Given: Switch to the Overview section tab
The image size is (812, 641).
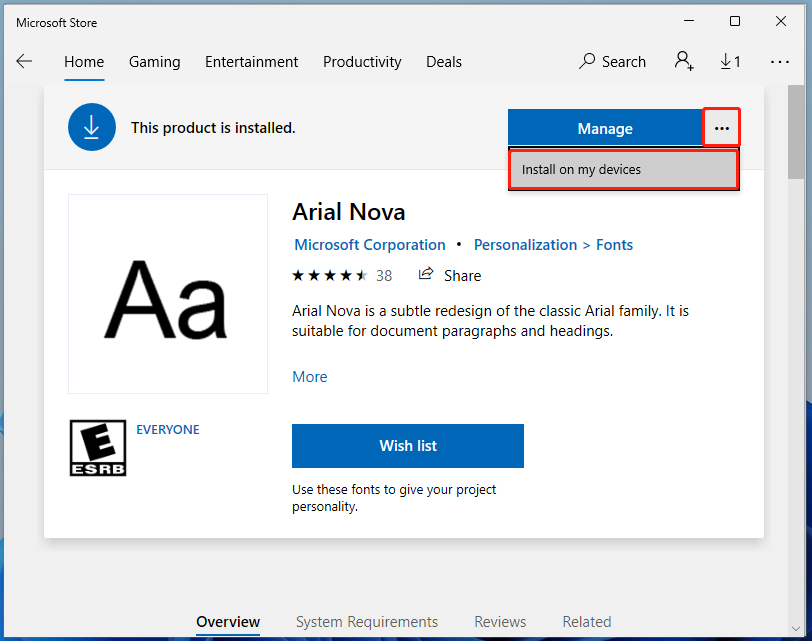Looking at the screenshot, I should point(228,621).
